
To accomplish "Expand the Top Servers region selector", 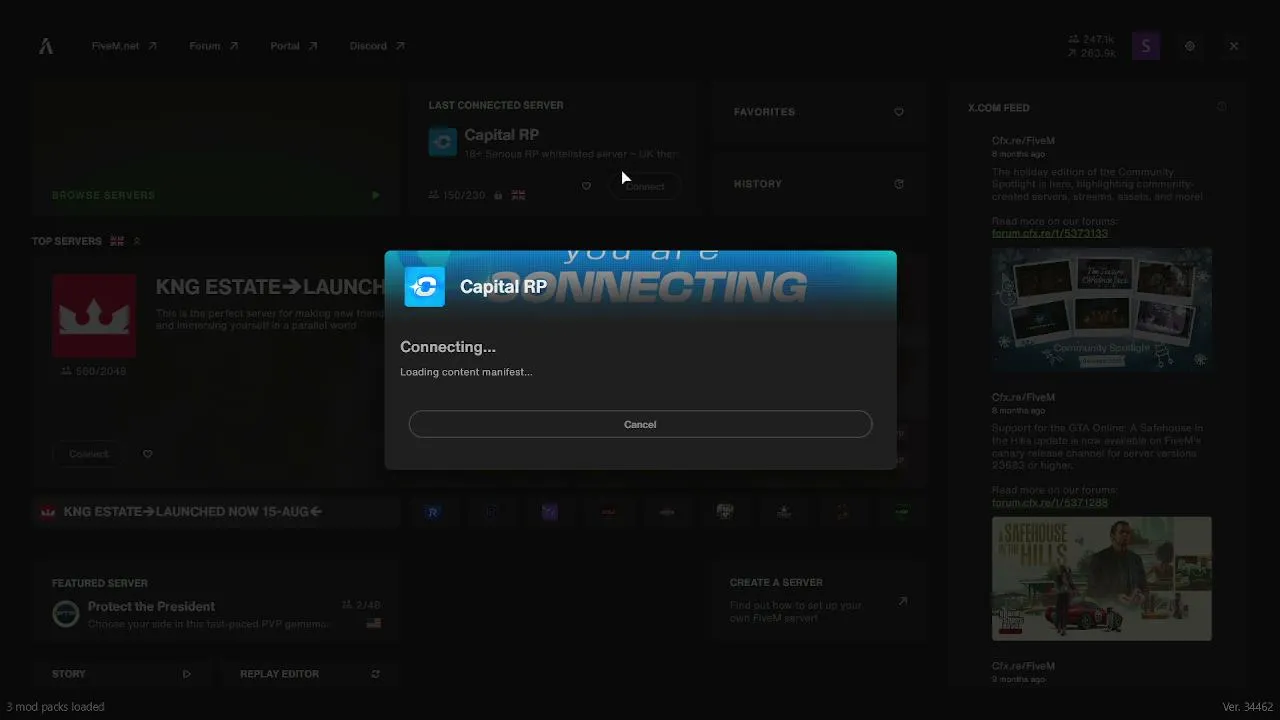I will (137, 241).
